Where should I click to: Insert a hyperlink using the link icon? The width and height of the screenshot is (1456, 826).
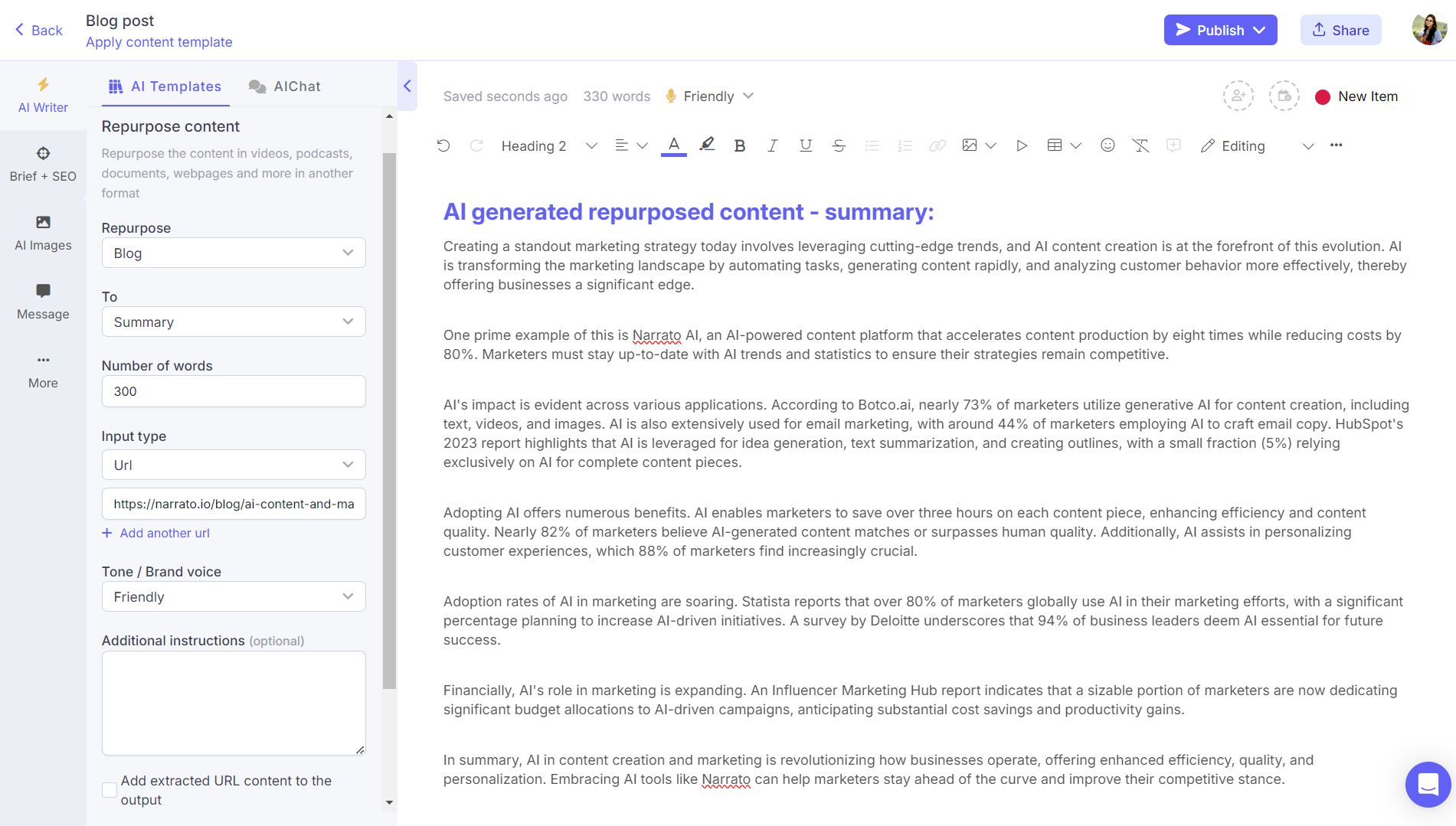pos(937,145)
